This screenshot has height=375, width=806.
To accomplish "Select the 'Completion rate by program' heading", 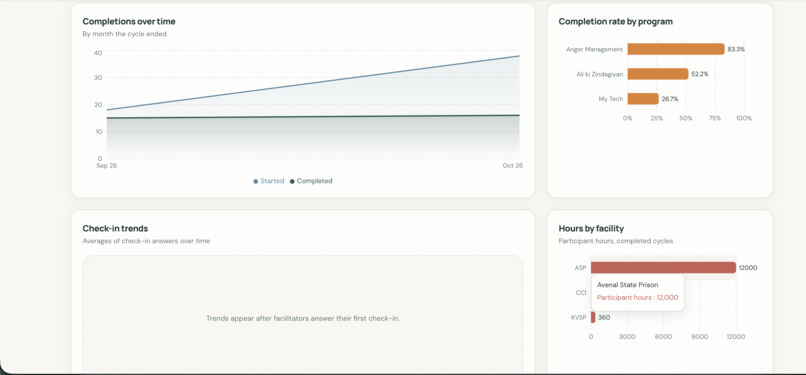I will tap(615, 22).
